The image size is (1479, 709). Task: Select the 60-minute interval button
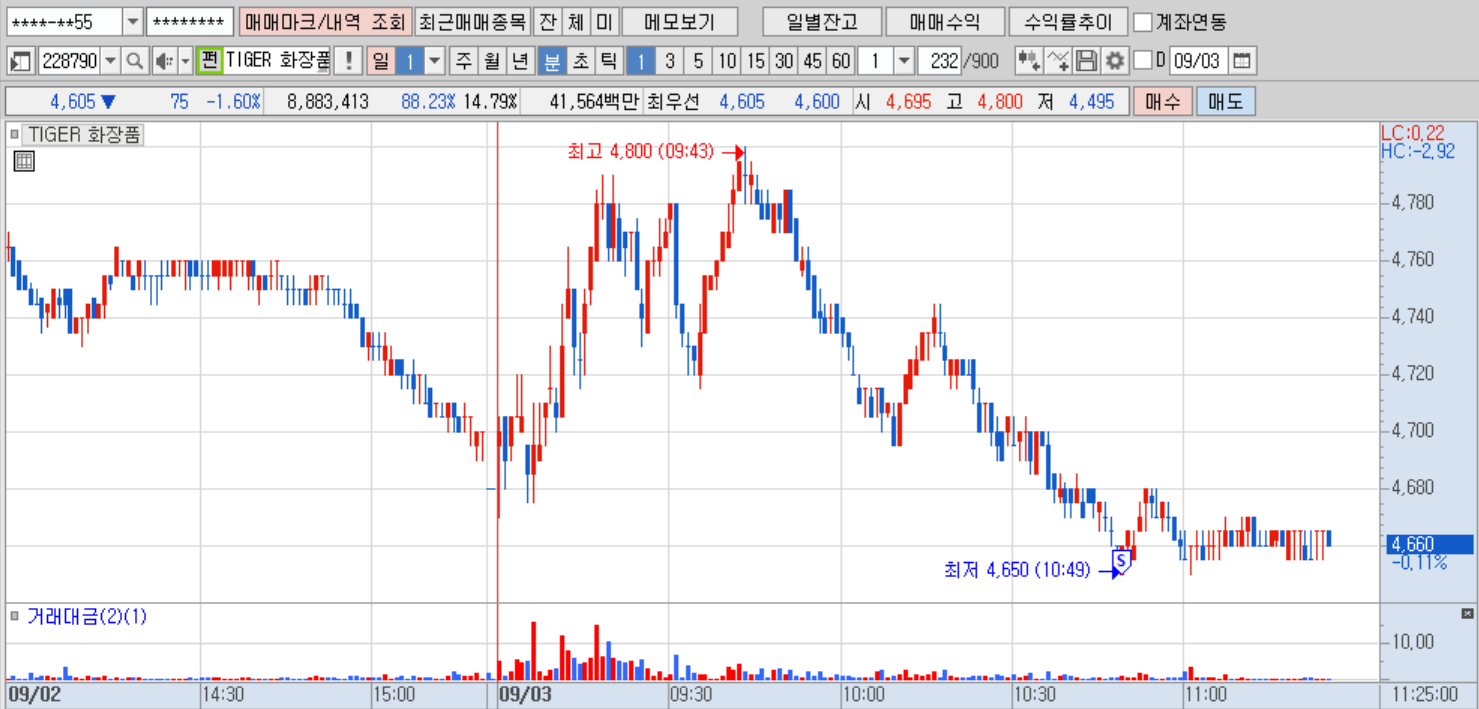pyautogui.click(x=841, y=61)
